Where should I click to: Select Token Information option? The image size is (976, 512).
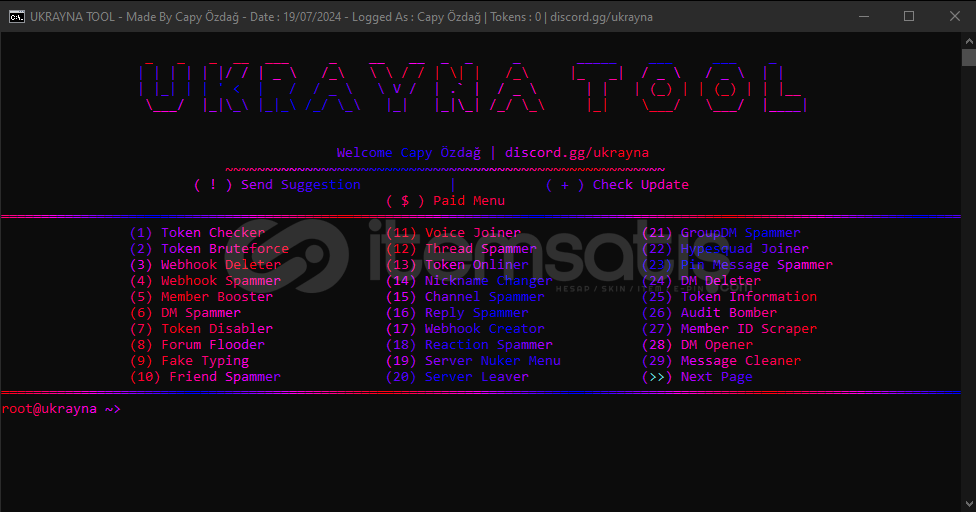pos(729,297)
